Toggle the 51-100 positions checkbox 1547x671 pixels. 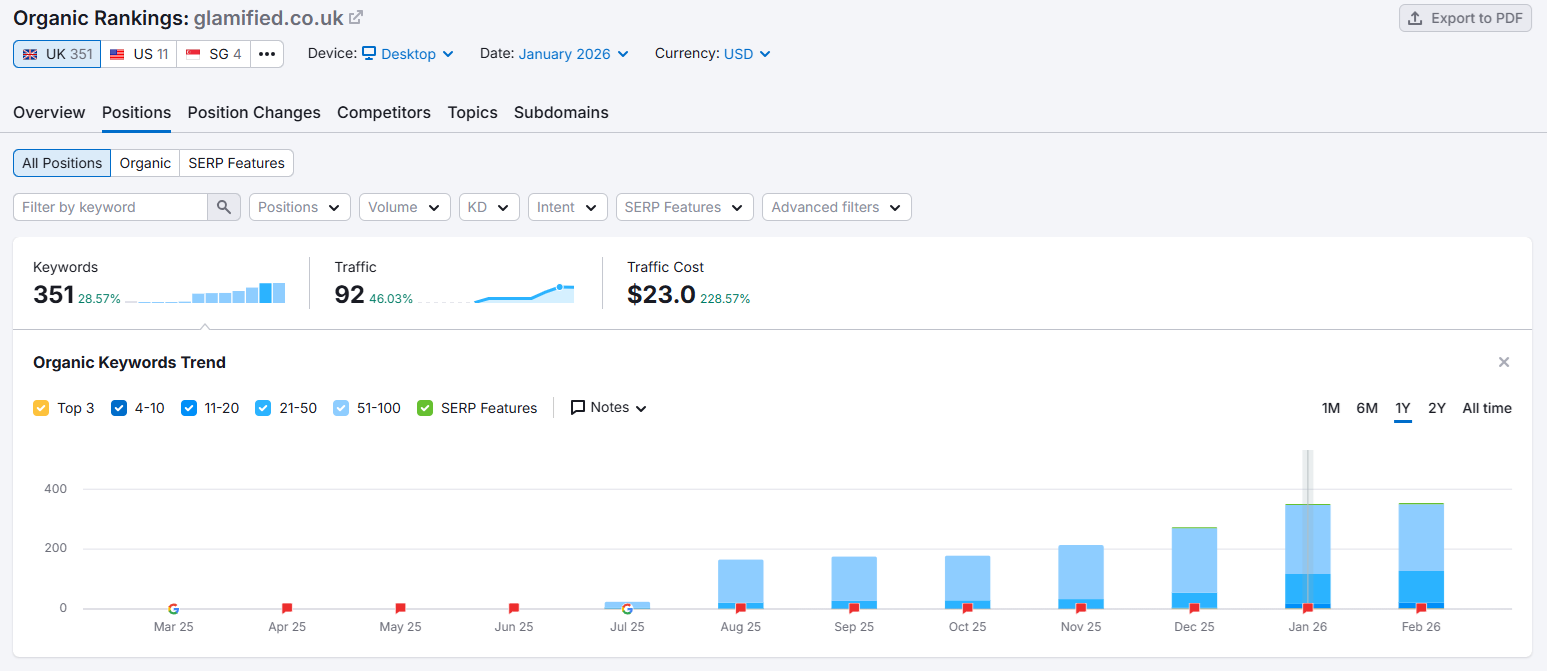tap(341, 408)
